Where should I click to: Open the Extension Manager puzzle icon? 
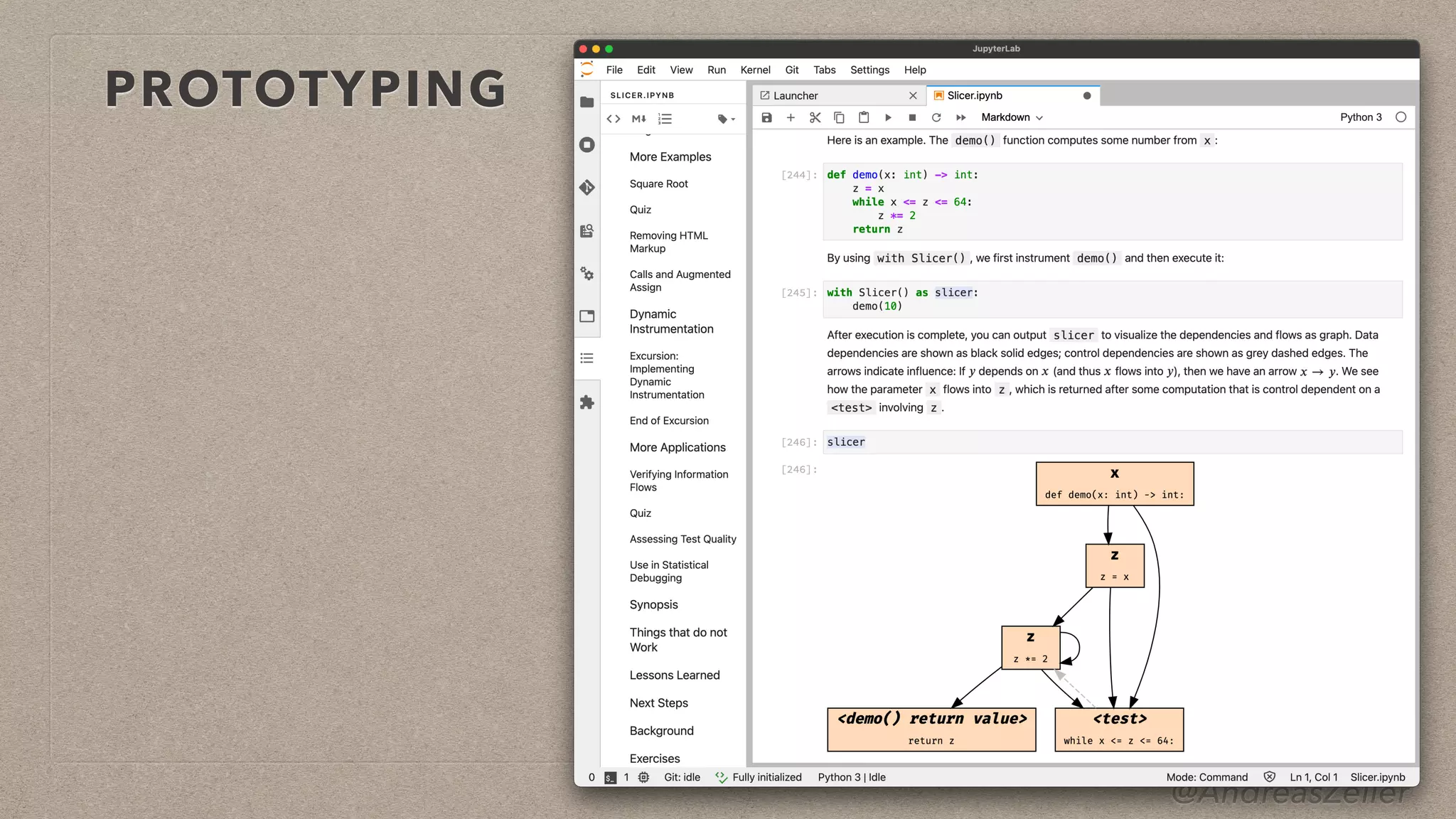(x=587, y=402)
